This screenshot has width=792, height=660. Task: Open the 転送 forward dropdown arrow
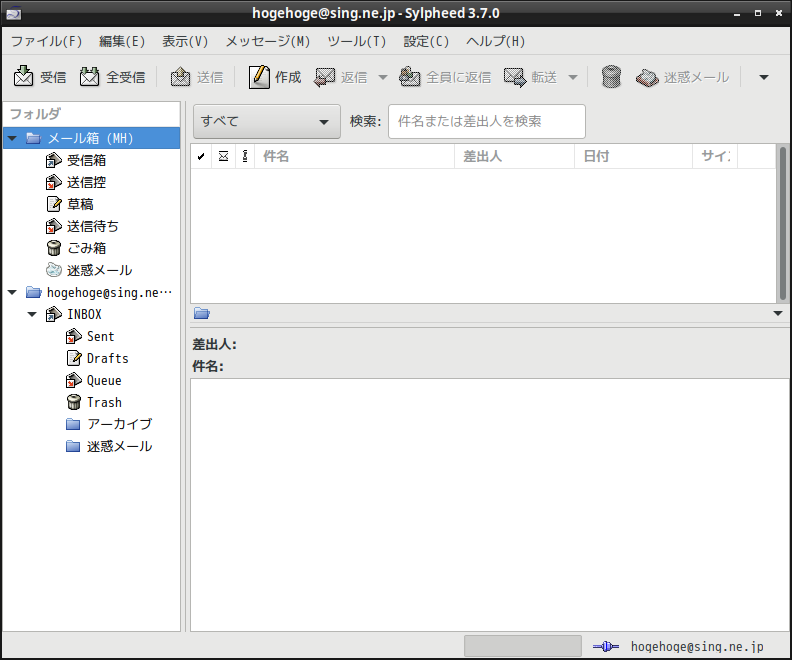coord(573,77)
